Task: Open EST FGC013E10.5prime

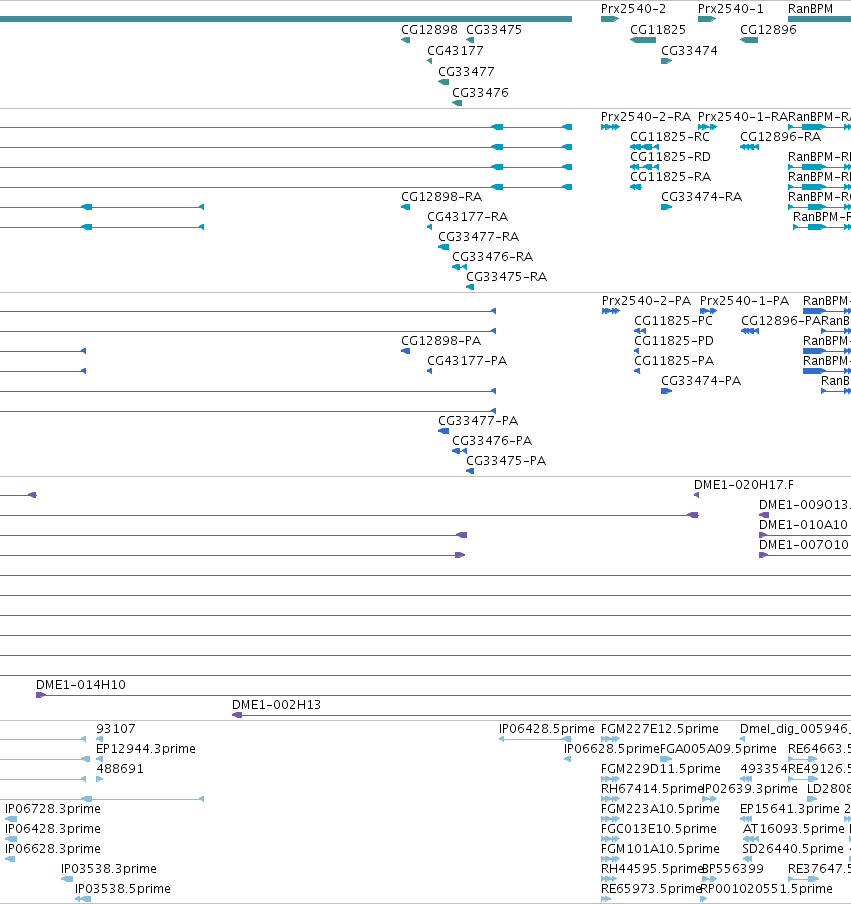Action: tap(658, 828)
